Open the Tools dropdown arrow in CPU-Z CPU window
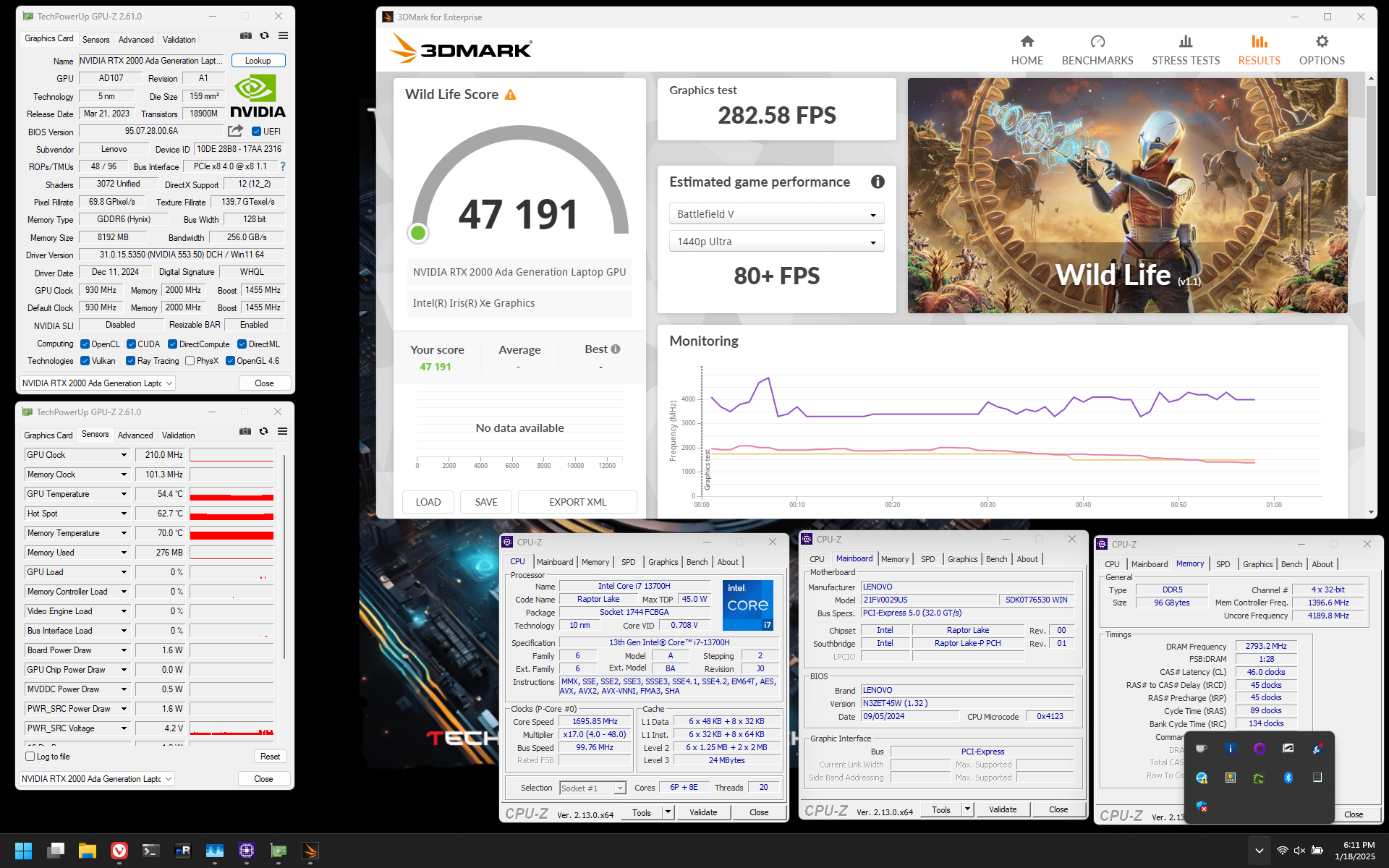1389x868 pixels. click(668, 812)
